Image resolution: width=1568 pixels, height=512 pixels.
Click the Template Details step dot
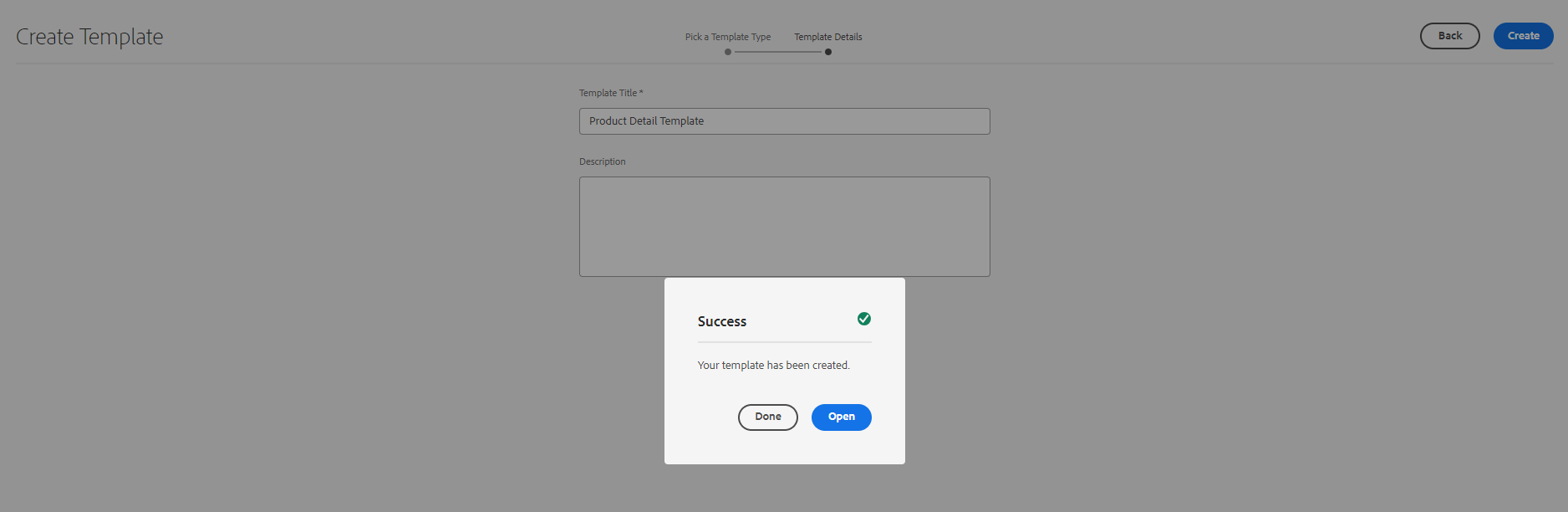pyautogui.click(x=828, y=52)
